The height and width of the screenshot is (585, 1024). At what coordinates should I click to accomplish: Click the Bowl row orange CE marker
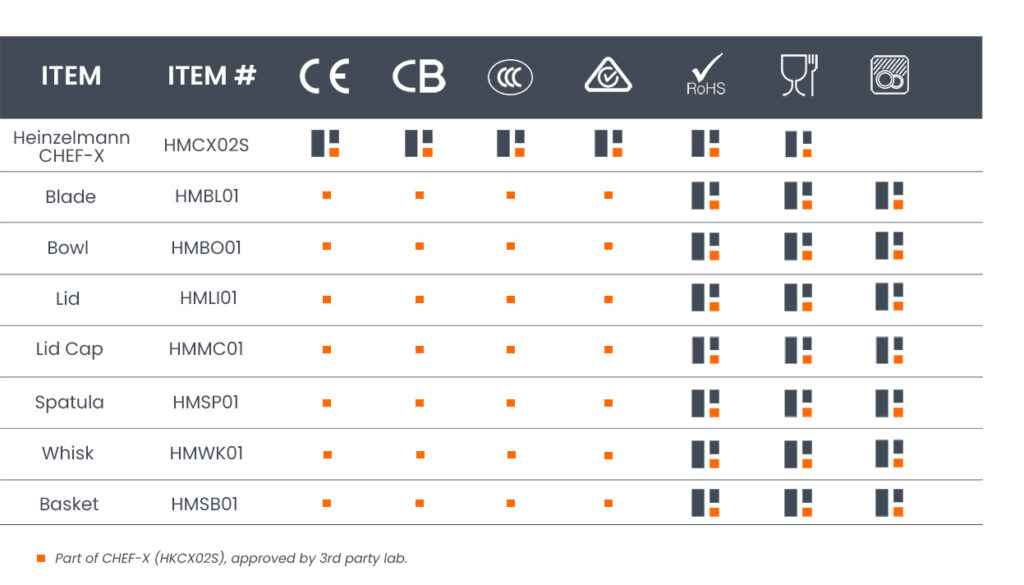(x=326, y=246)
